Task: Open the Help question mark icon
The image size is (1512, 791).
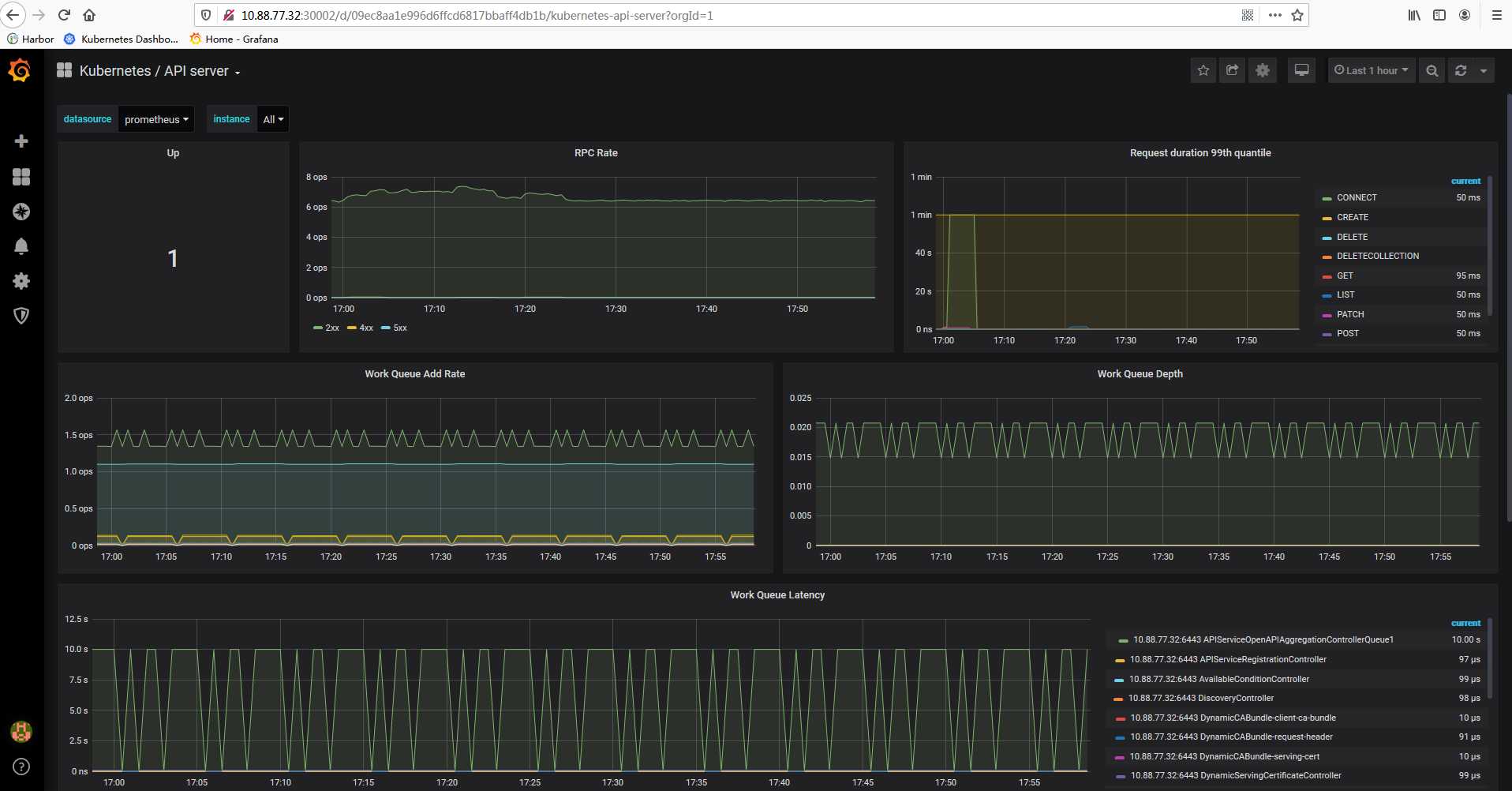Action: pos(21,767)
